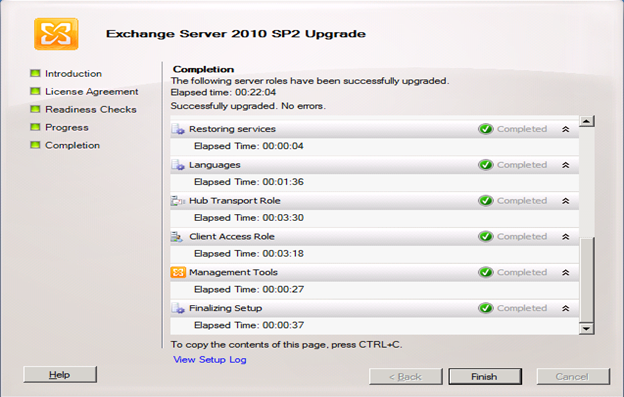The height and width of the screenshot is (397, 624).
Task: Click 'Elapsed Time: 00:01:36' text
Action: tap(249, 182)
